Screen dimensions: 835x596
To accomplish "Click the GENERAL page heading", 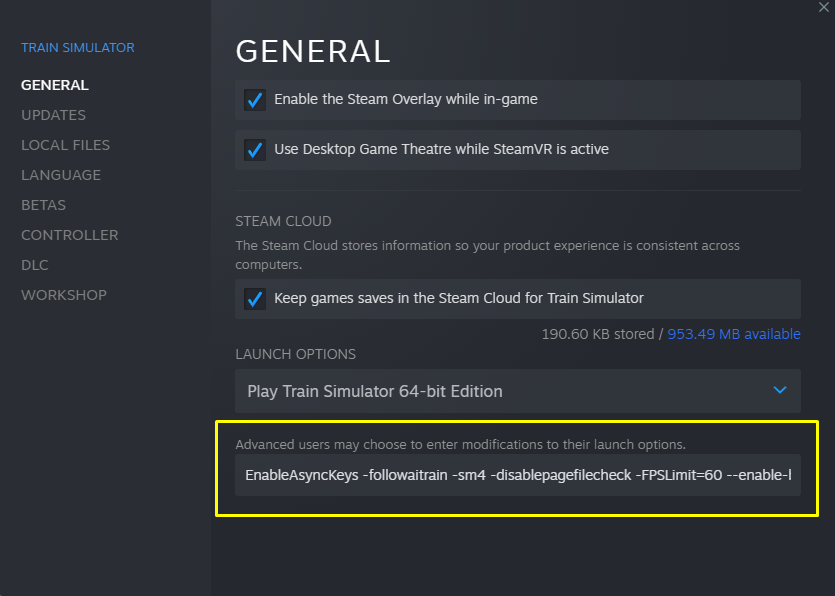I will 312,51.
